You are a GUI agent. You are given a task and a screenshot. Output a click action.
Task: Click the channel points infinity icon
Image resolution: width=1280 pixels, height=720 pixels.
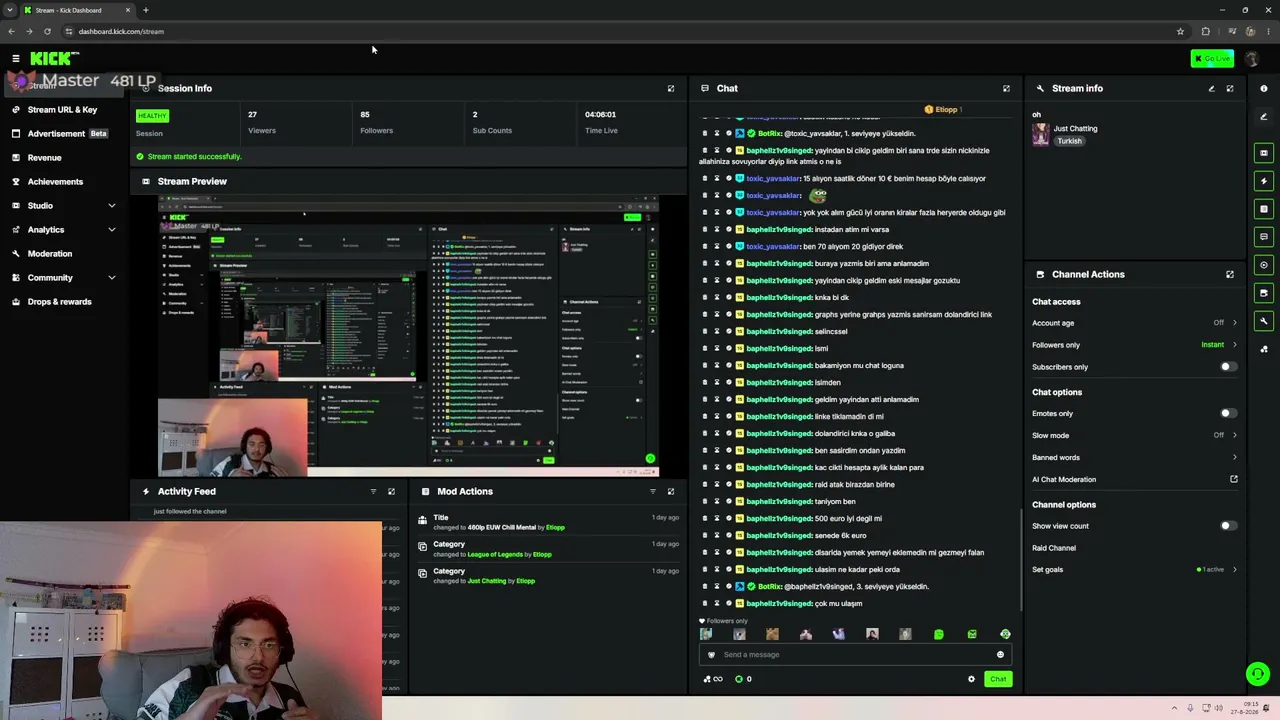[x=713, y=679]
